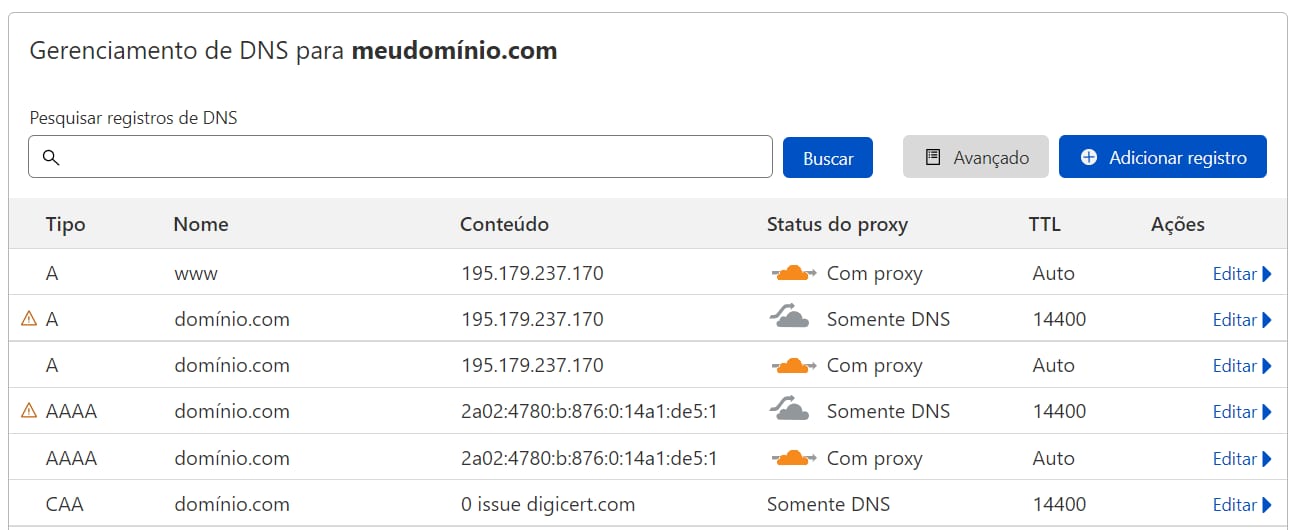Viewport: 1294px width, 530px height.
Task: Click the Nome column header
Action: tap(201, 224)
